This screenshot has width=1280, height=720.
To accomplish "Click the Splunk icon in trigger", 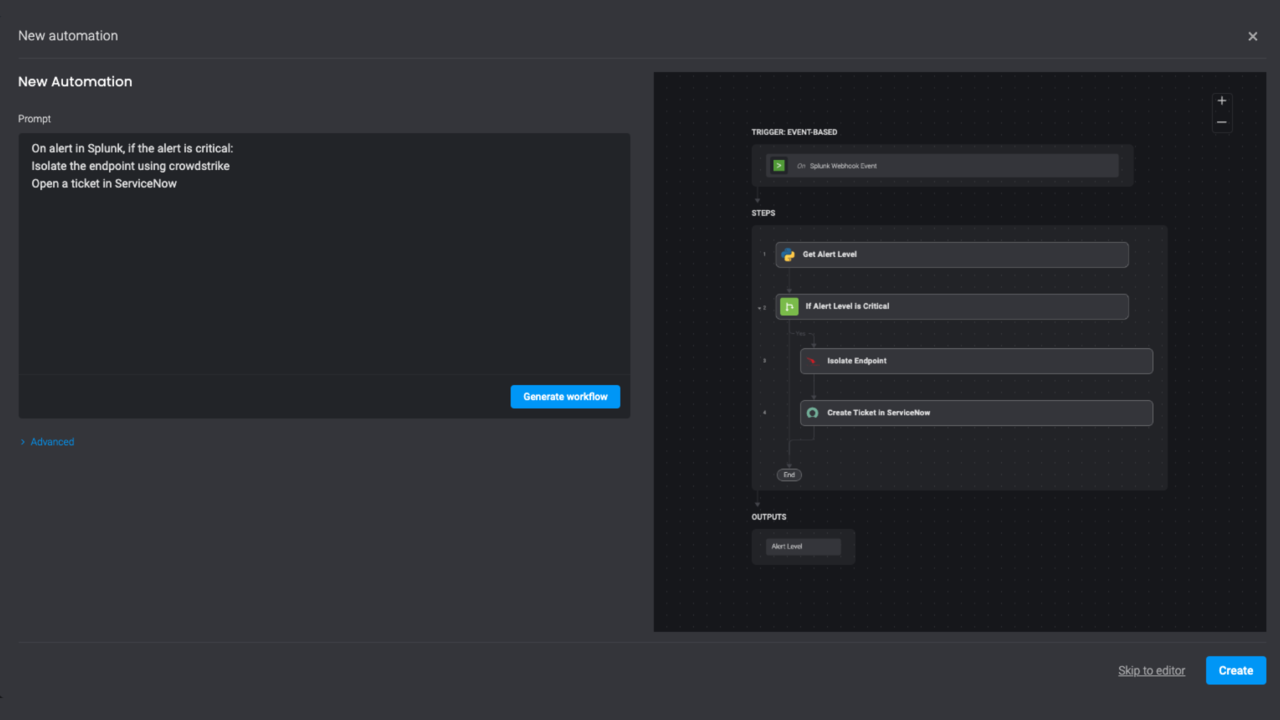I will (779, 166).
